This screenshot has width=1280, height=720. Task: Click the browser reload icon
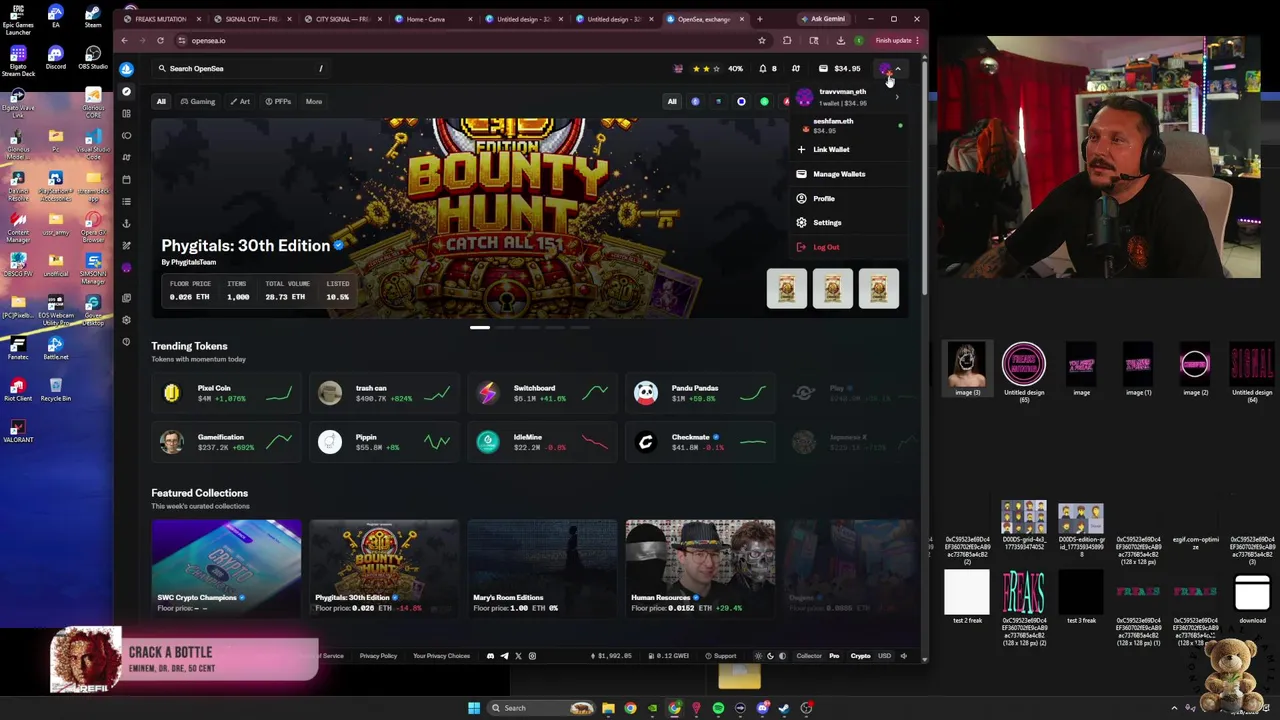coord(160,41)
